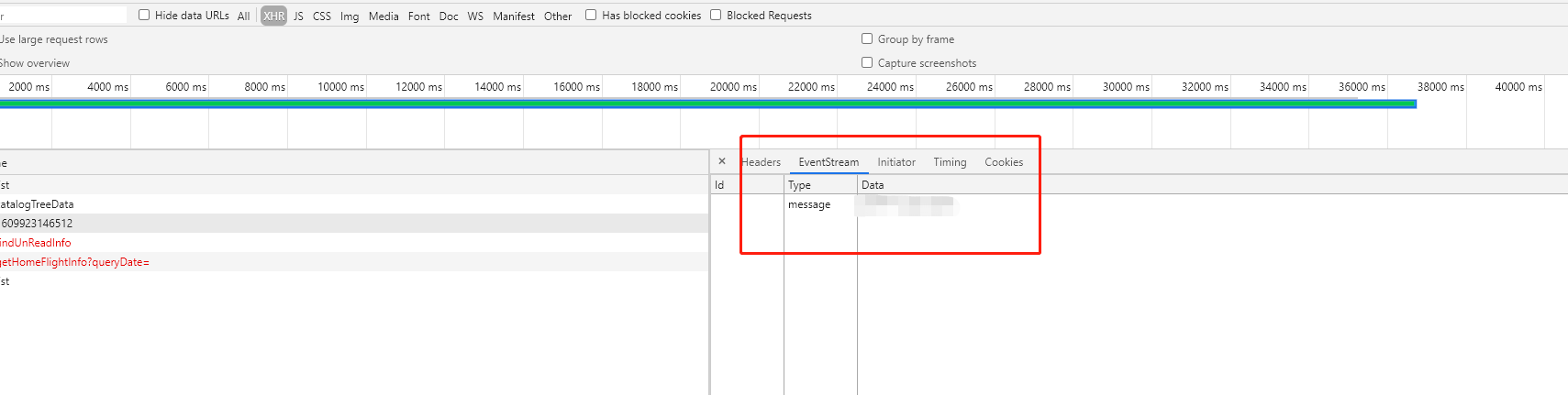Screen dimensions: 1568x395
Task: Show only Img requests
Action: coord(350,16)
